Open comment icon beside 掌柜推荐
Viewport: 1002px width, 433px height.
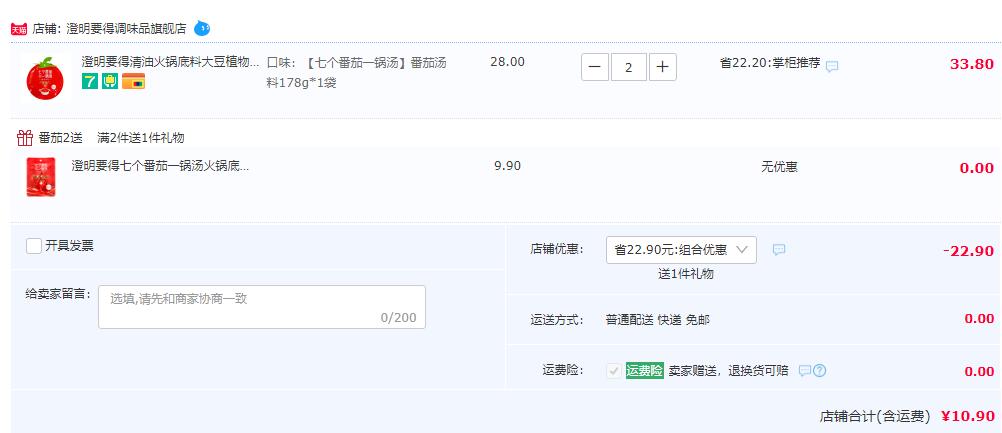(x=832, y=66)
